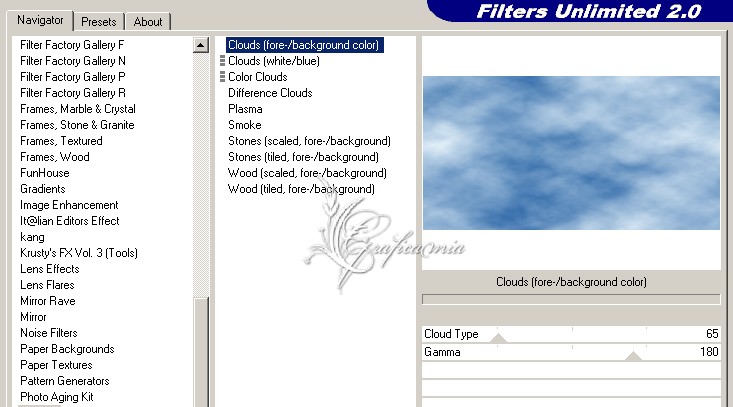The image size is (733, 407).
Task: Select Paper Backgrounds category
Action: (x=67, y=349)
